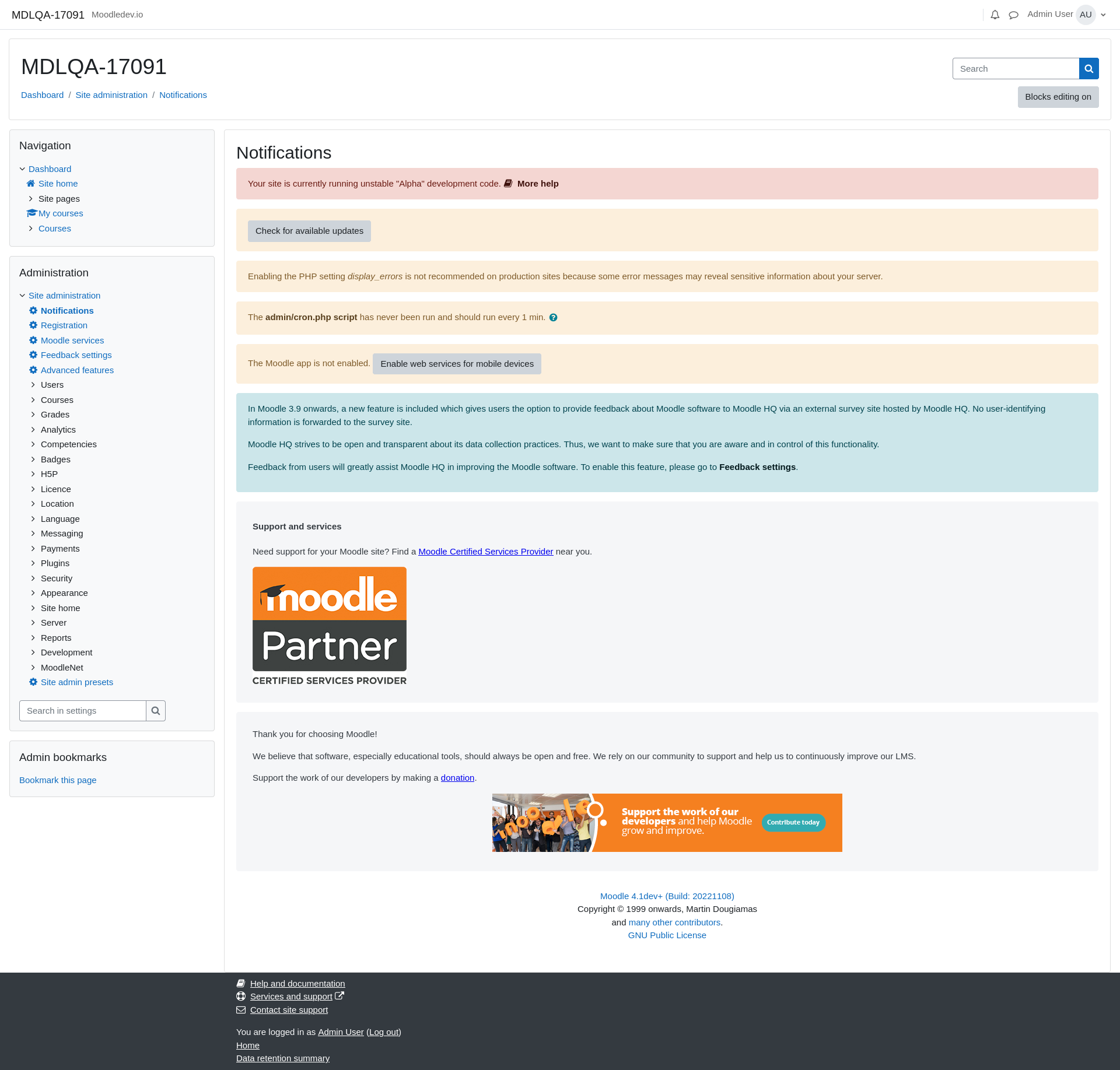Image resolution: width=1120 pixels, height=1070 pixels.
Task: Open Licence admin category
Action: 56,489
